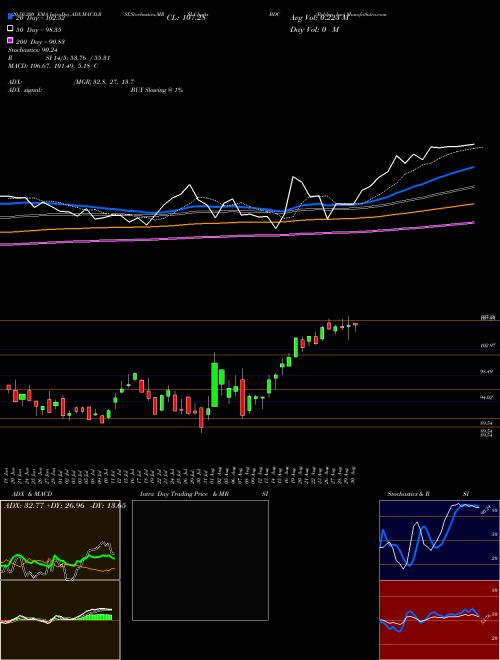This screenshot has width=500, height=660.
Task: Click the blue 20 Day legend swatch
Action: pos(11,17)
